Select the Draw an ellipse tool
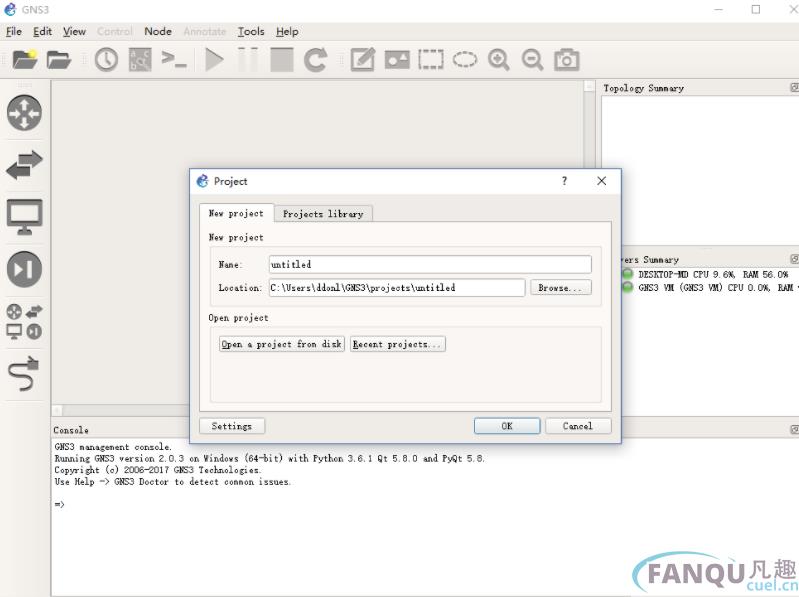 click(x=465, y=60)
